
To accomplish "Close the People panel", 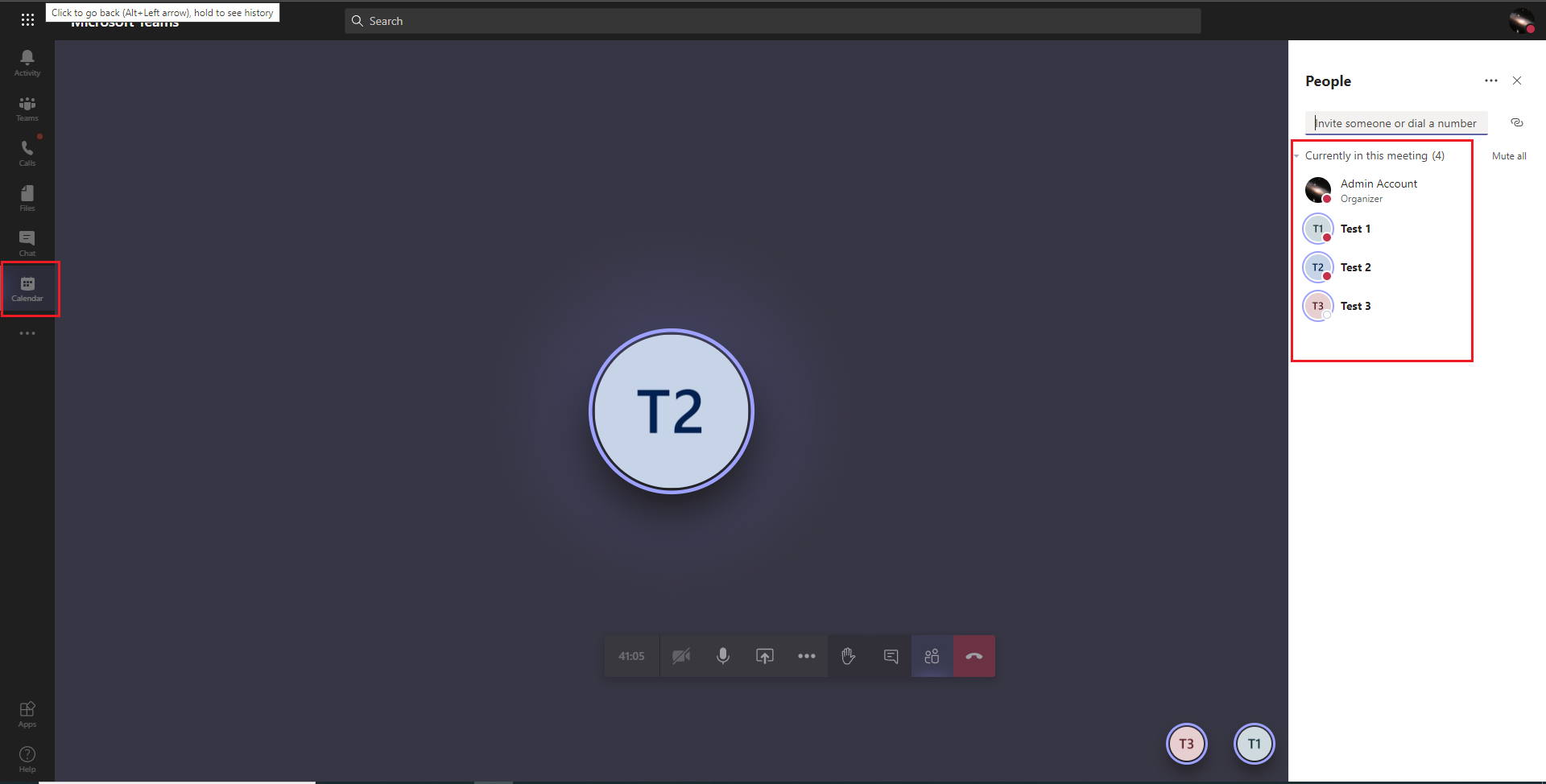I will (1517, 80).
